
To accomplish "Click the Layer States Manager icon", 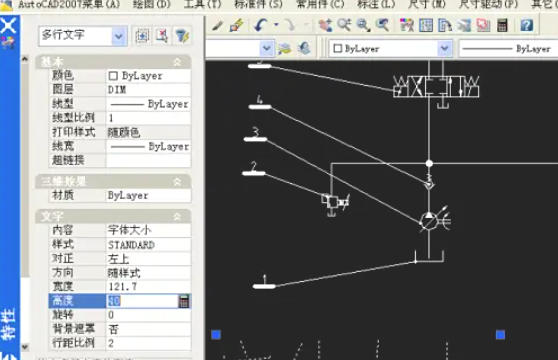I will tap(304, 48).
